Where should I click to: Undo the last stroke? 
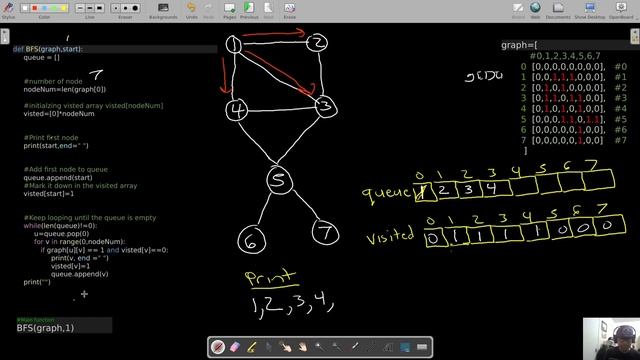point(191,10)
